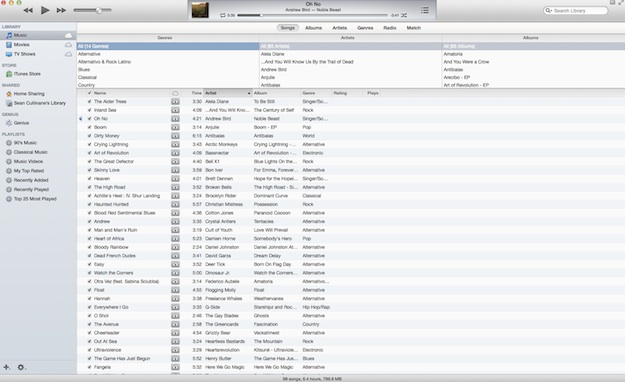
Task: Skip forward to the next track
Action: [61, 10]
